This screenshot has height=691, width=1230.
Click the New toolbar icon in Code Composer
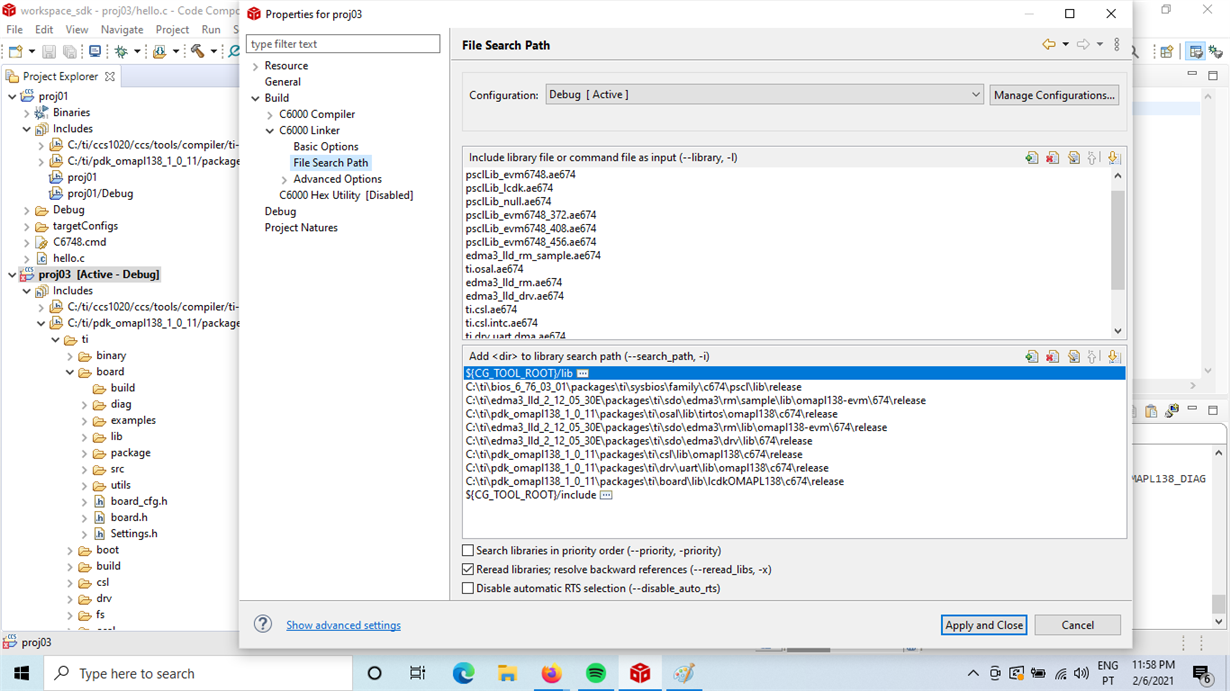[16, 51]
